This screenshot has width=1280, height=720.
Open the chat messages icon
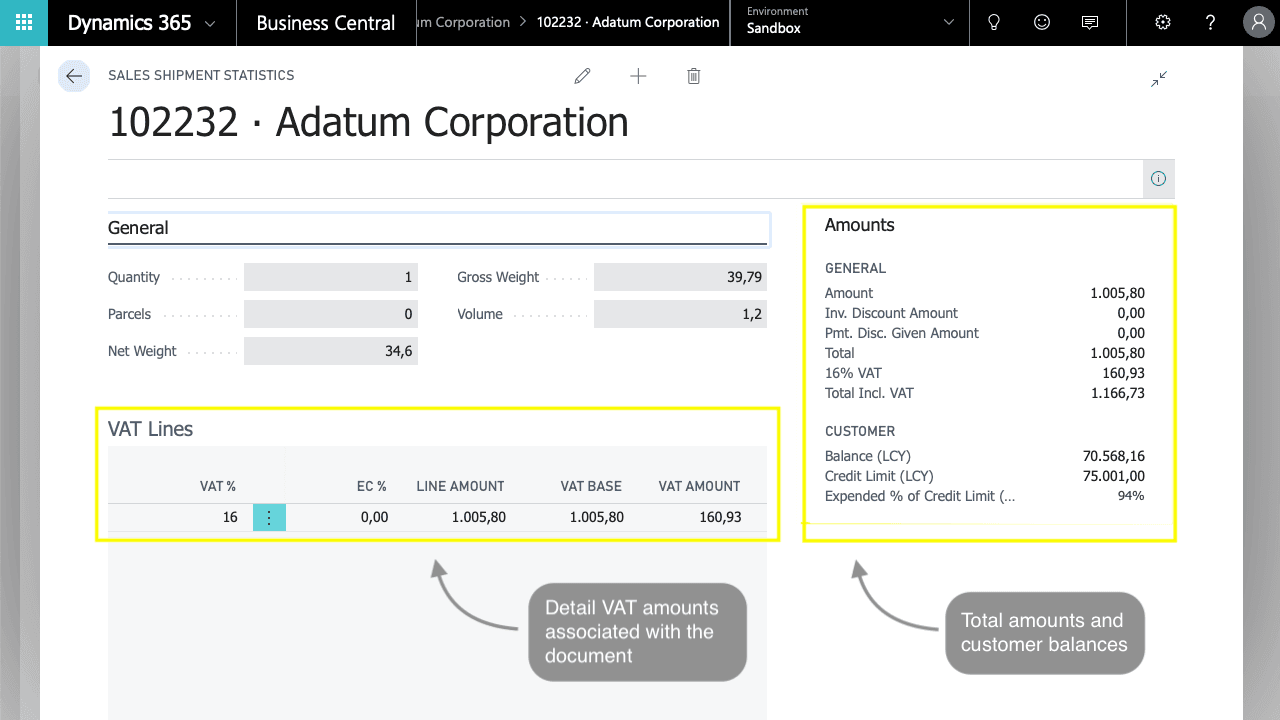[1090, 23]
